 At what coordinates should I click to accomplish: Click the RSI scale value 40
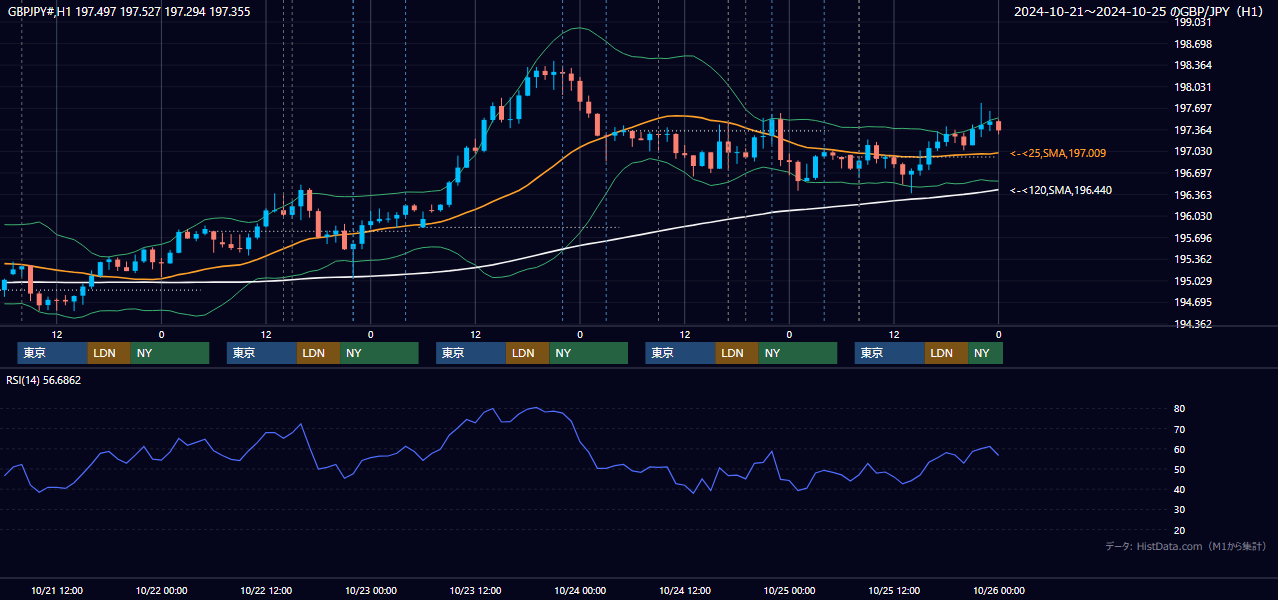[1180, 489]
